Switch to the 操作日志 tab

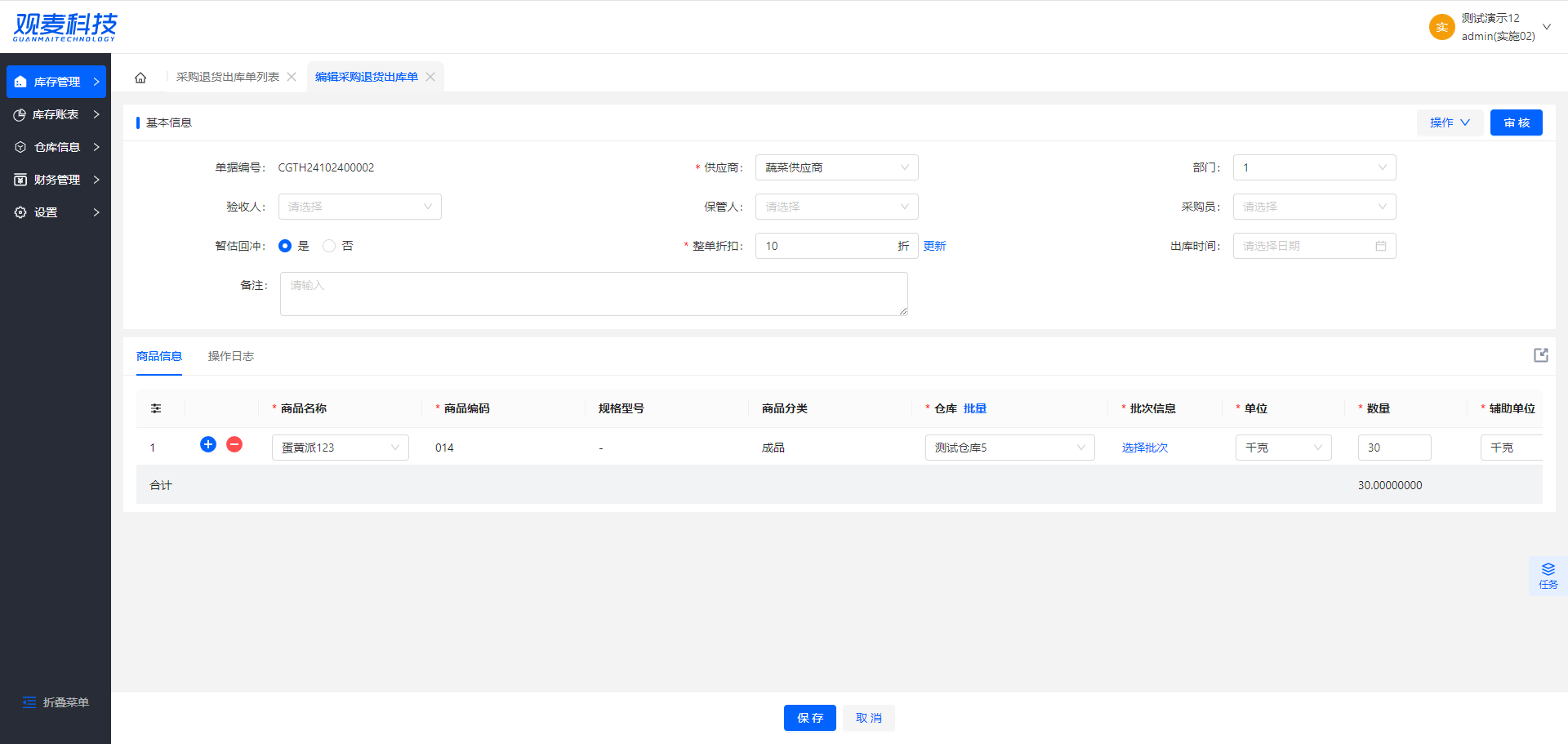tap(231, 356)
